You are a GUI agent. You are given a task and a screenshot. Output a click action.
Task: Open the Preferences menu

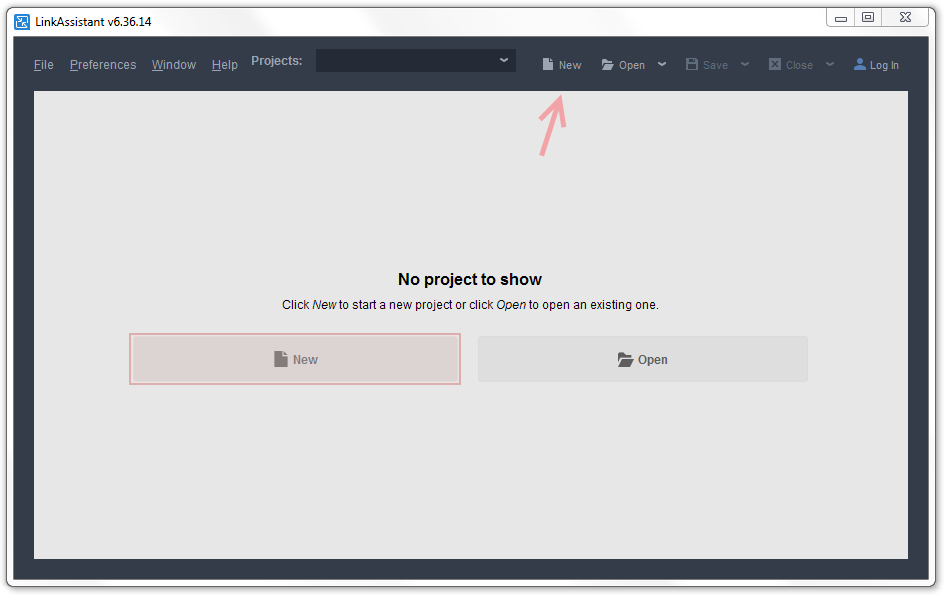[103, 65]
